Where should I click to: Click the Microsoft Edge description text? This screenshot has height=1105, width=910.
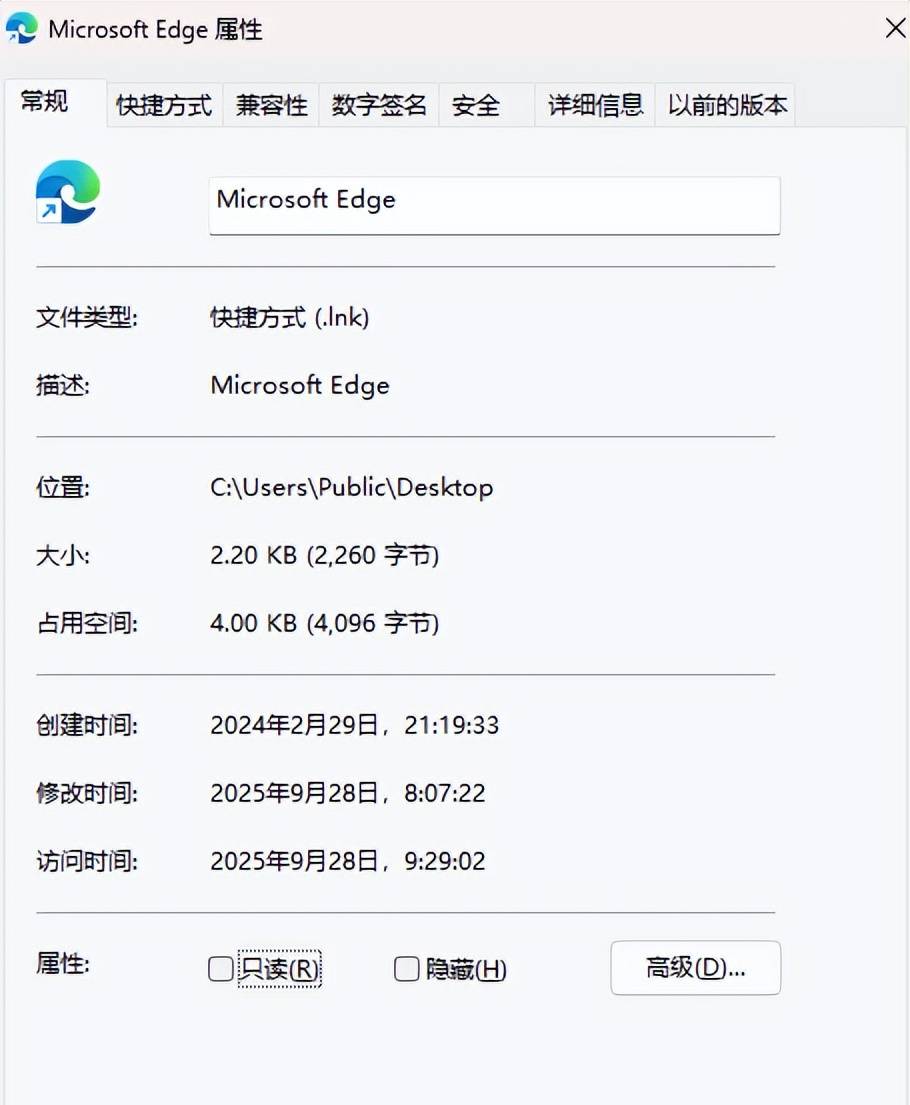pyautogui.click(x=299, y=385)
